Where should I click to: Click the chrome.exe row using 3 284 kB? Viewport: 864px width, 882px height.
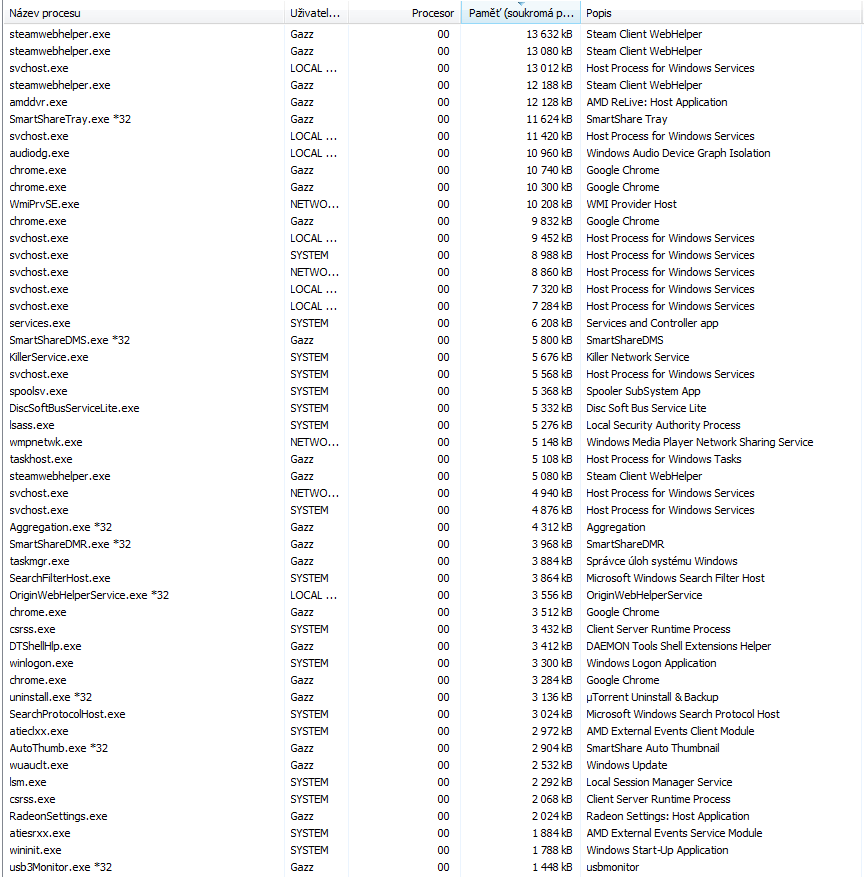point(433,680)
